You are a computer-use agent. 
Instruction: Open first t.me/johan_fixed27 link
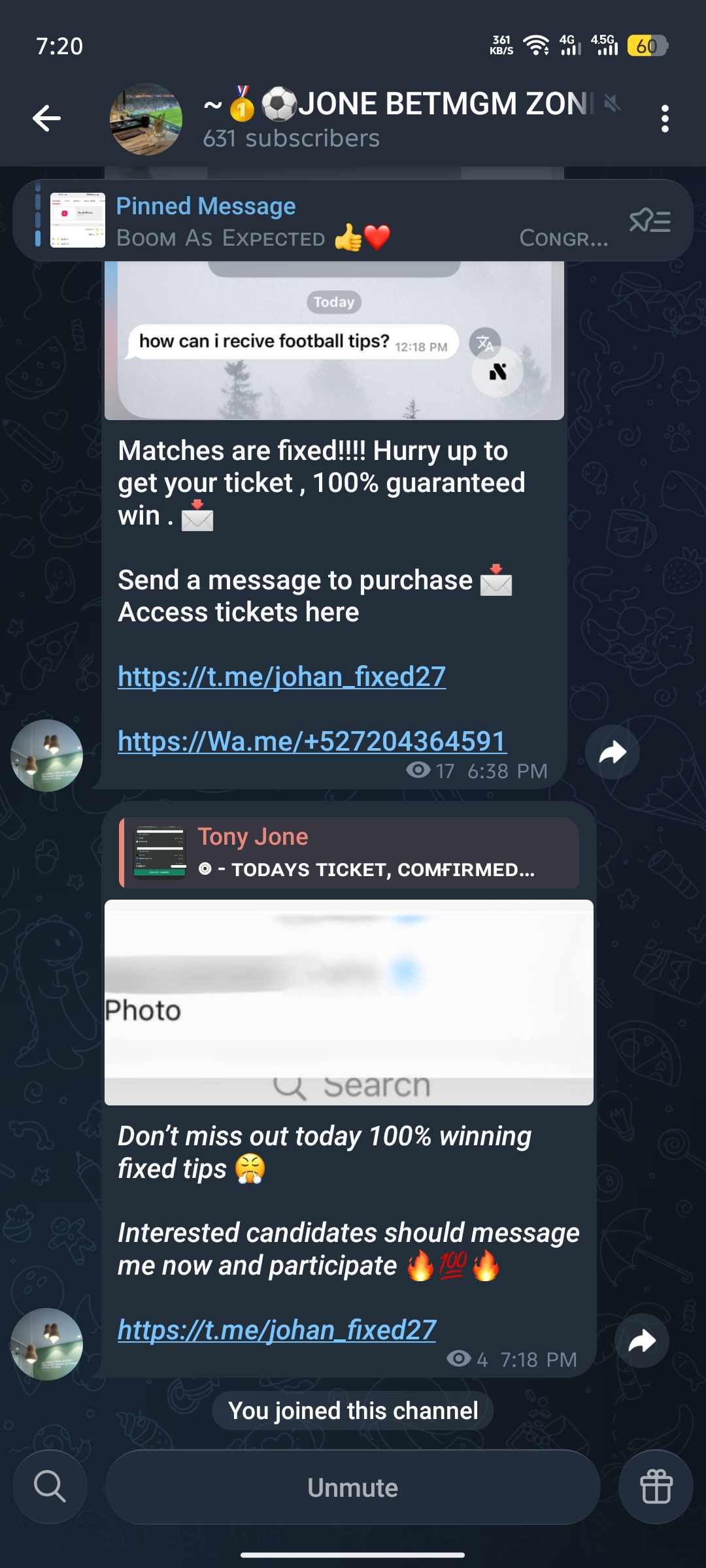(282, 677)
